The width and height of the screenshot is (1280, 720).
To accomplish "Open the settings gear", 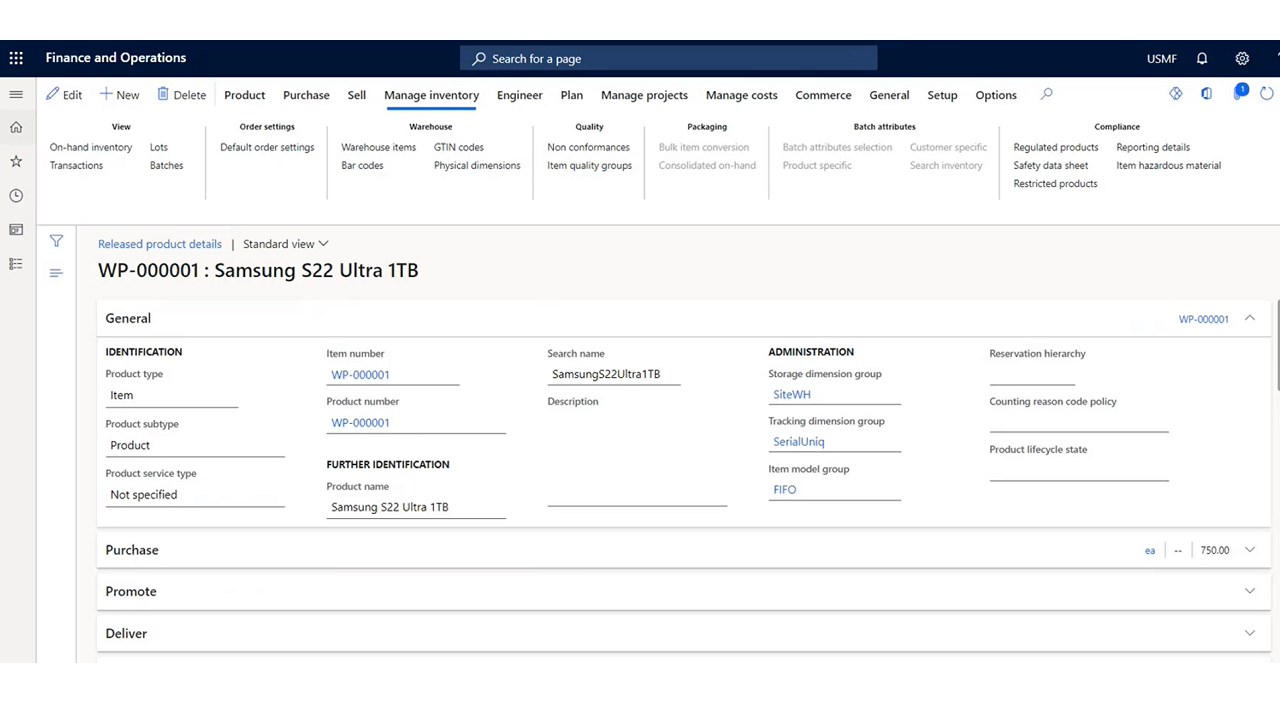I will coord(1242,58).
